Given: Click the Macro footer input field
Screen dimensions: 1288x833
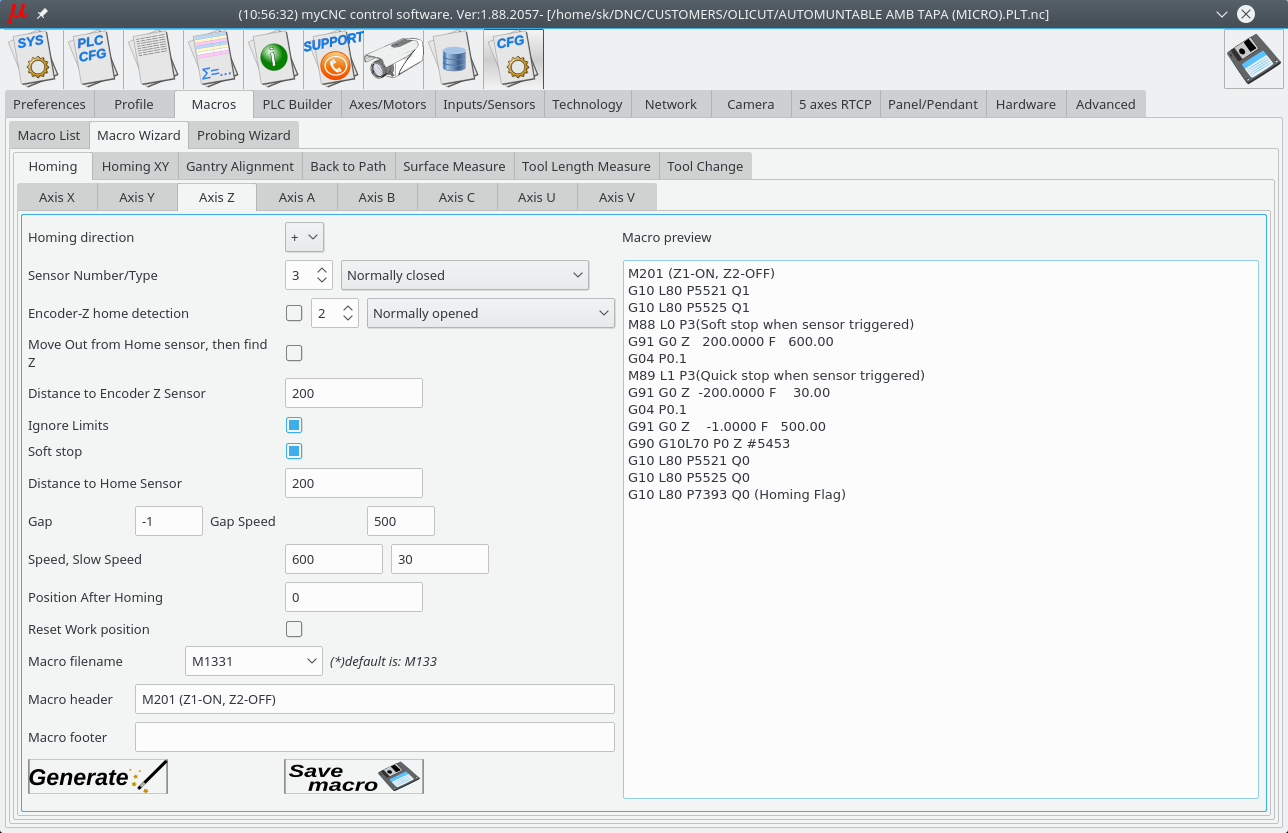Looking at the screenshot, I should pyautogui.click(x=374, y=737).
